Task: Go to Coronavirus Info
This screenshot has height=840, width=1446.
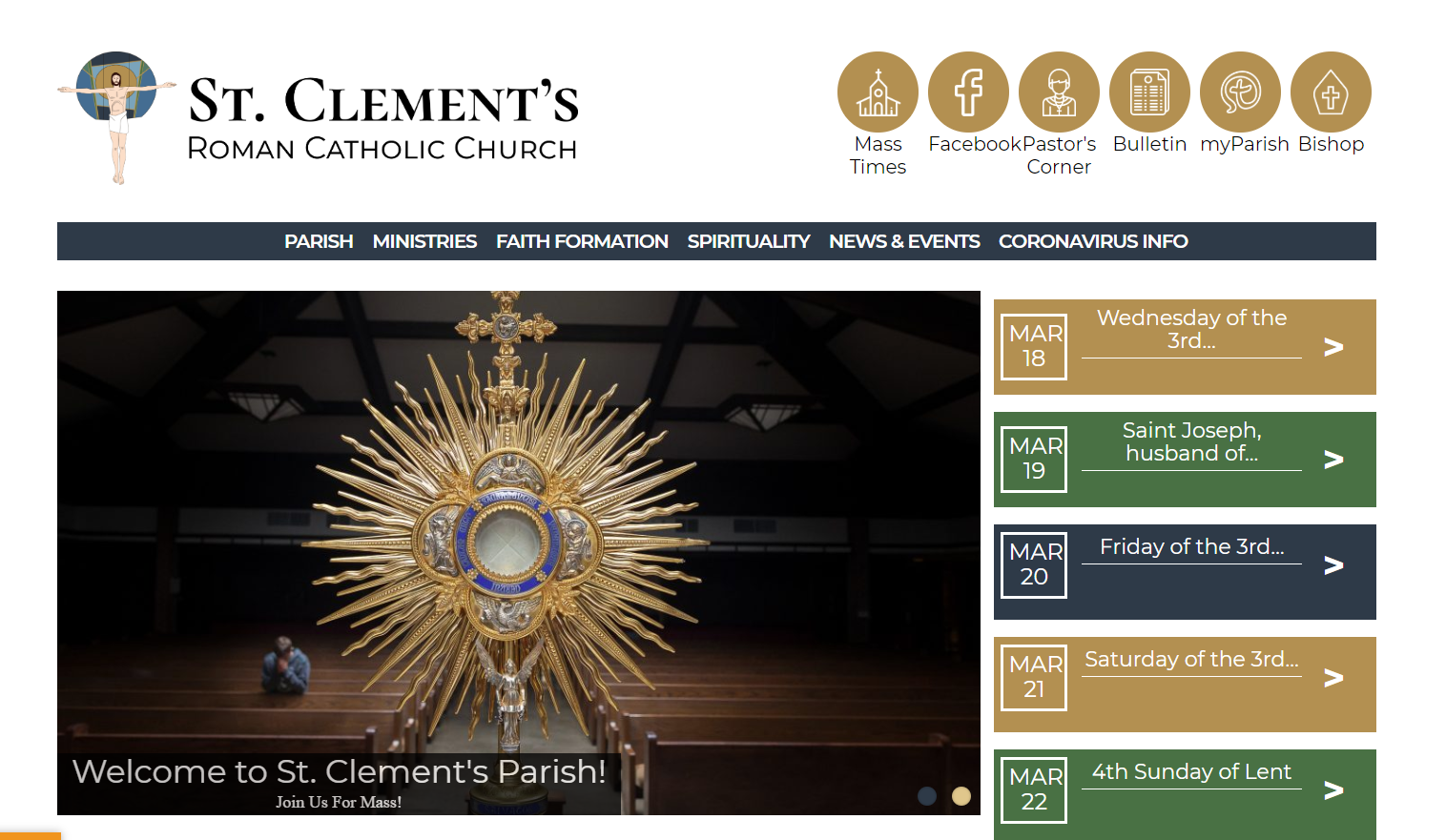Action: click(1093, 241)
